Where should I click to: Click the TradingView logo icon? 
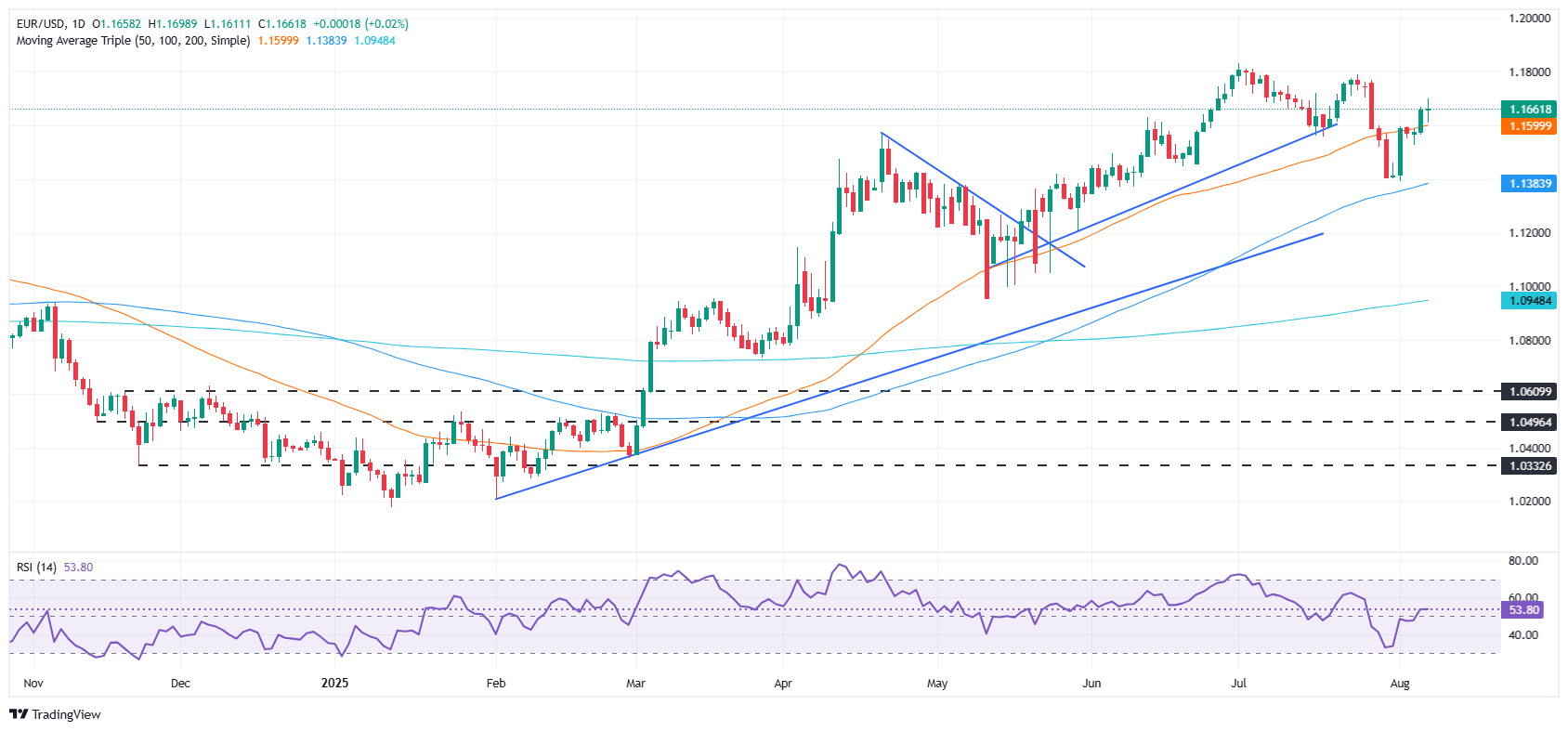(19, 714)
